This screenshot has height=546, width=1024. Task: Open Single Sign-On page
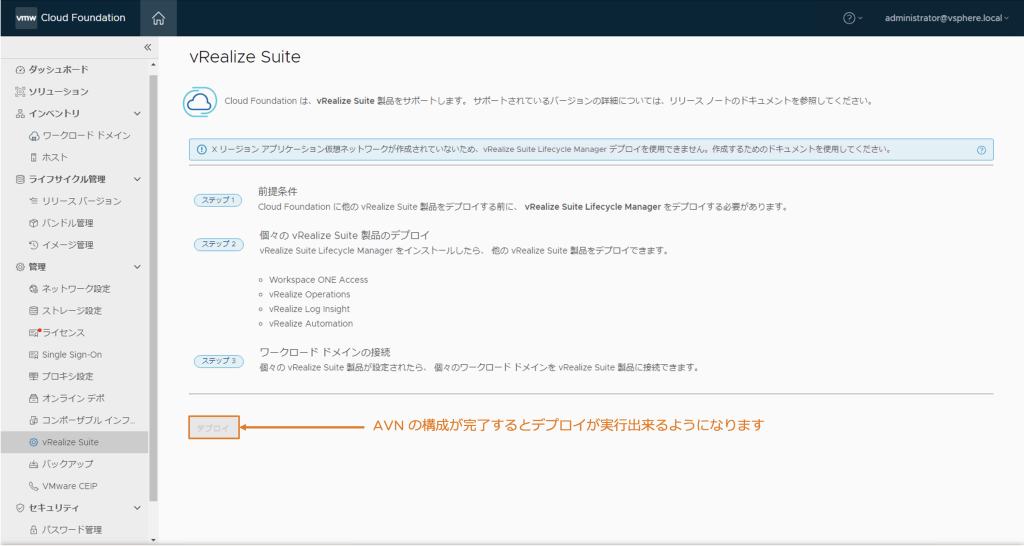72,355
